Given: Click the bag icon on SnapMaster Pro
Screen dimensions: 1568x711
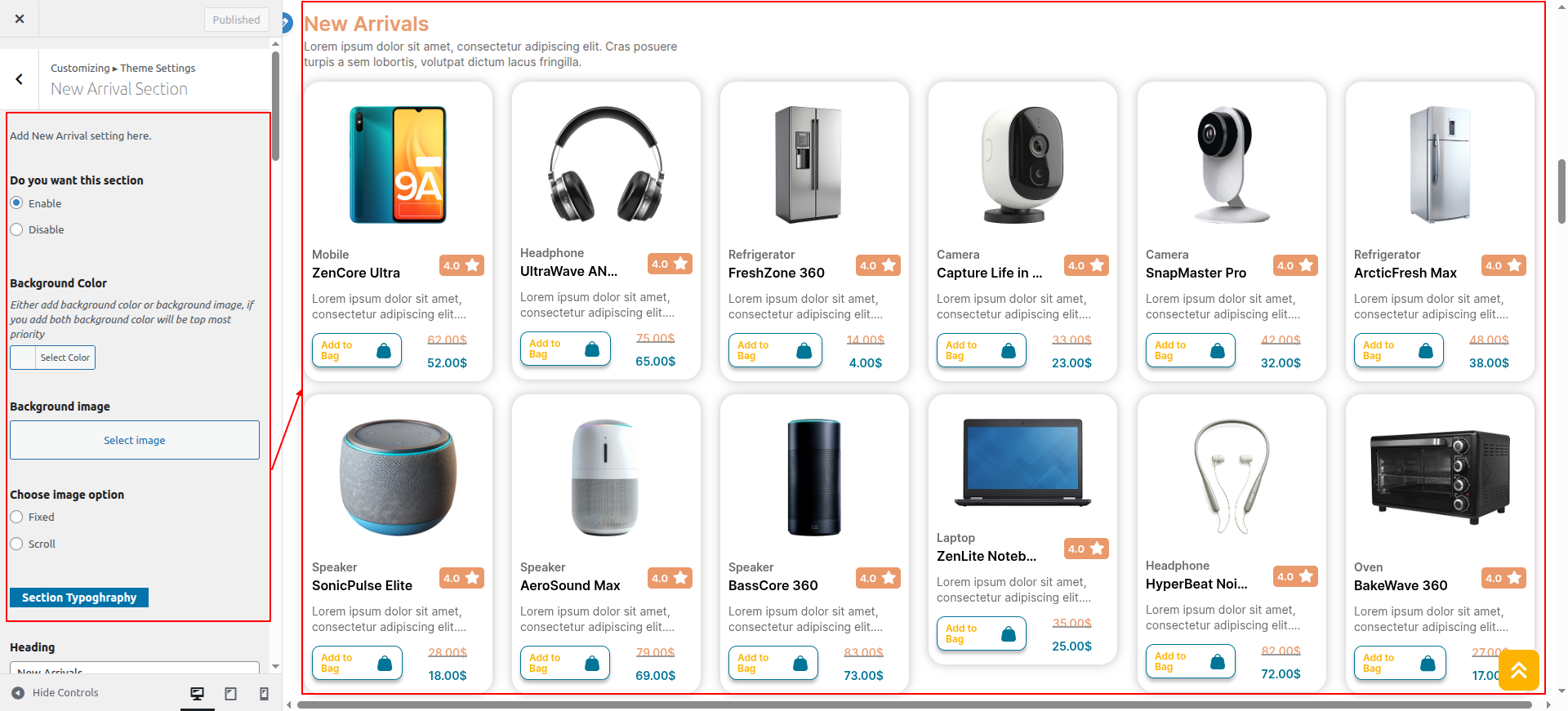Looking at the screenshot, I should coord(1217,351).
